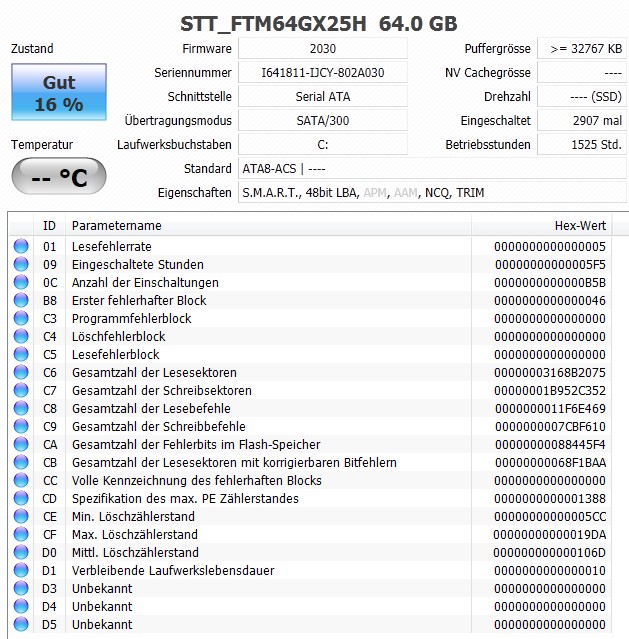Click the status orb in row D3
Image resolution: width=629 pixels, height=639 pixels.
(21, 588)
